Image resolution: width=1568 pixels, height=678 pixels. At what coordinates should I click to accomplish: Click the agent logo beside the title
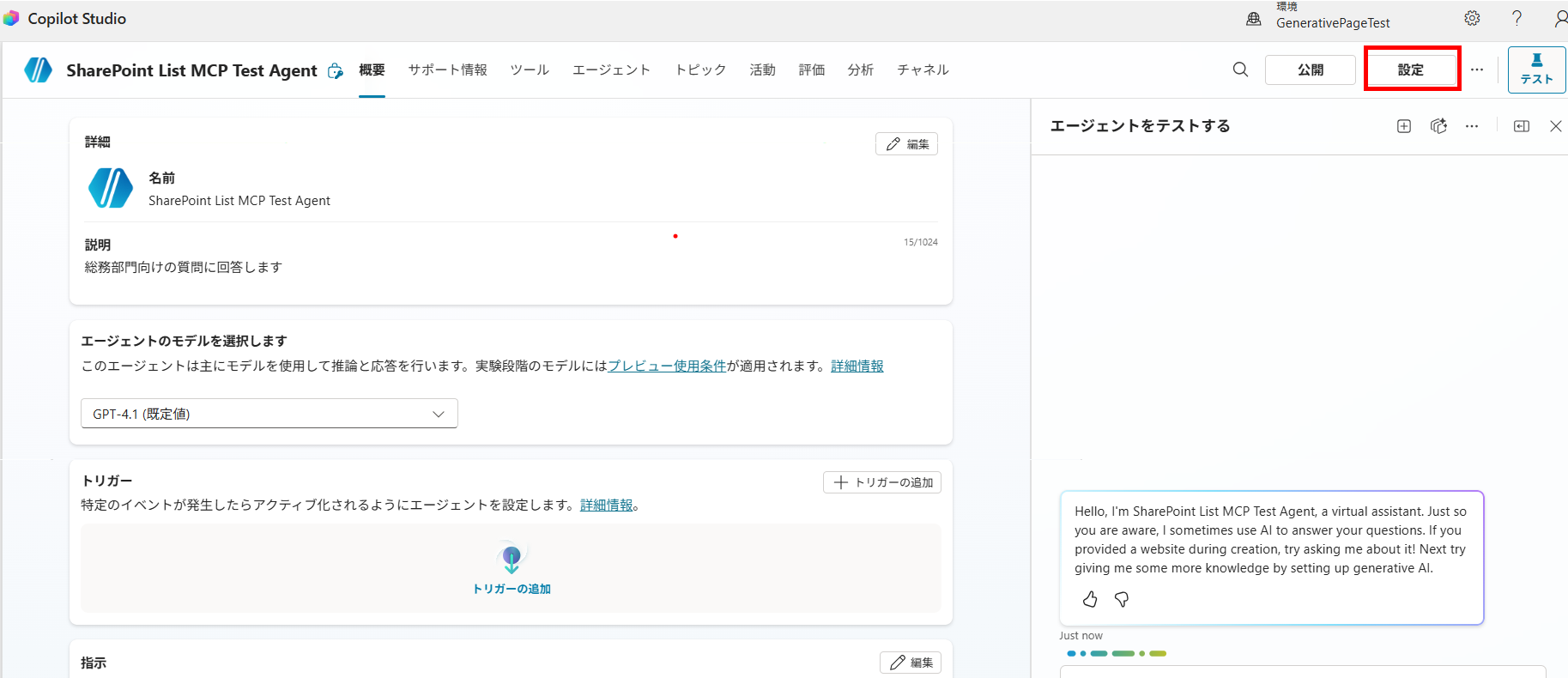pyautogui.click(x=38, y=70)
